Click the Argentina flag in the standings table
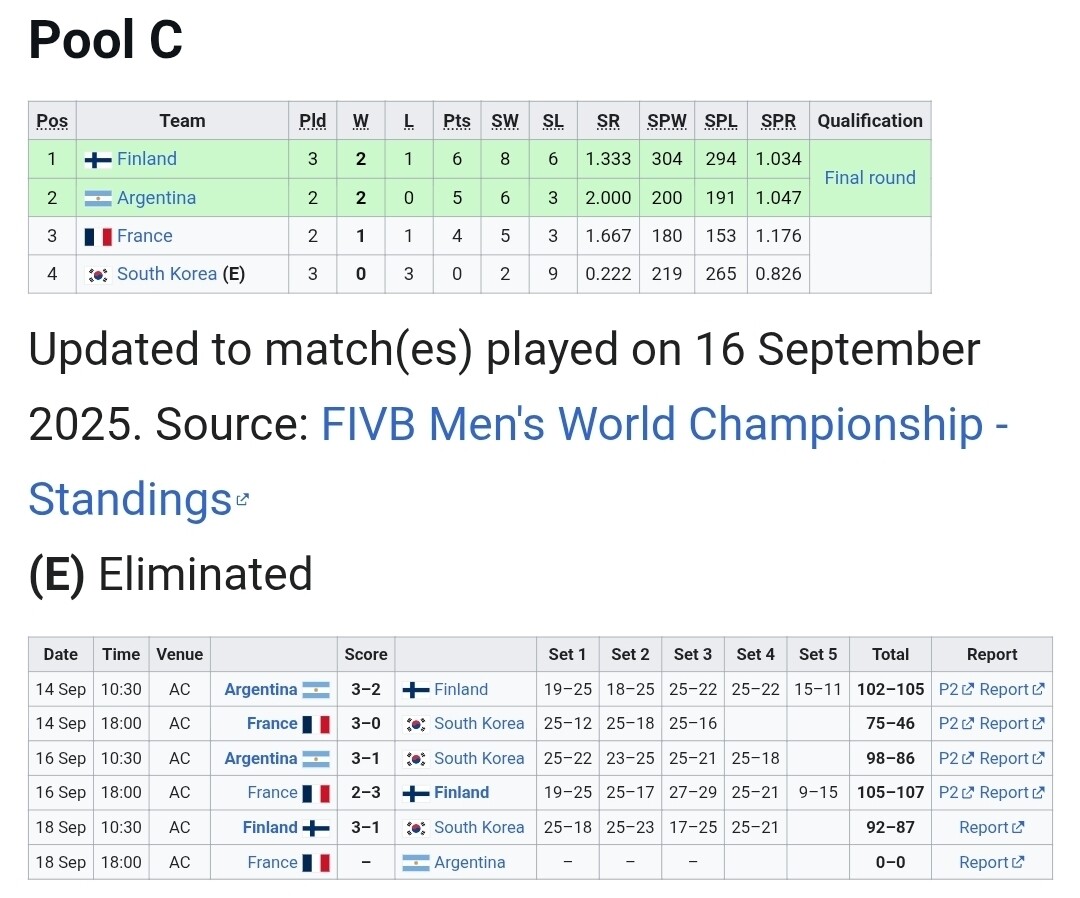Image resolution: width=1080 pixels, height=898 pixels. click(98, 198)
